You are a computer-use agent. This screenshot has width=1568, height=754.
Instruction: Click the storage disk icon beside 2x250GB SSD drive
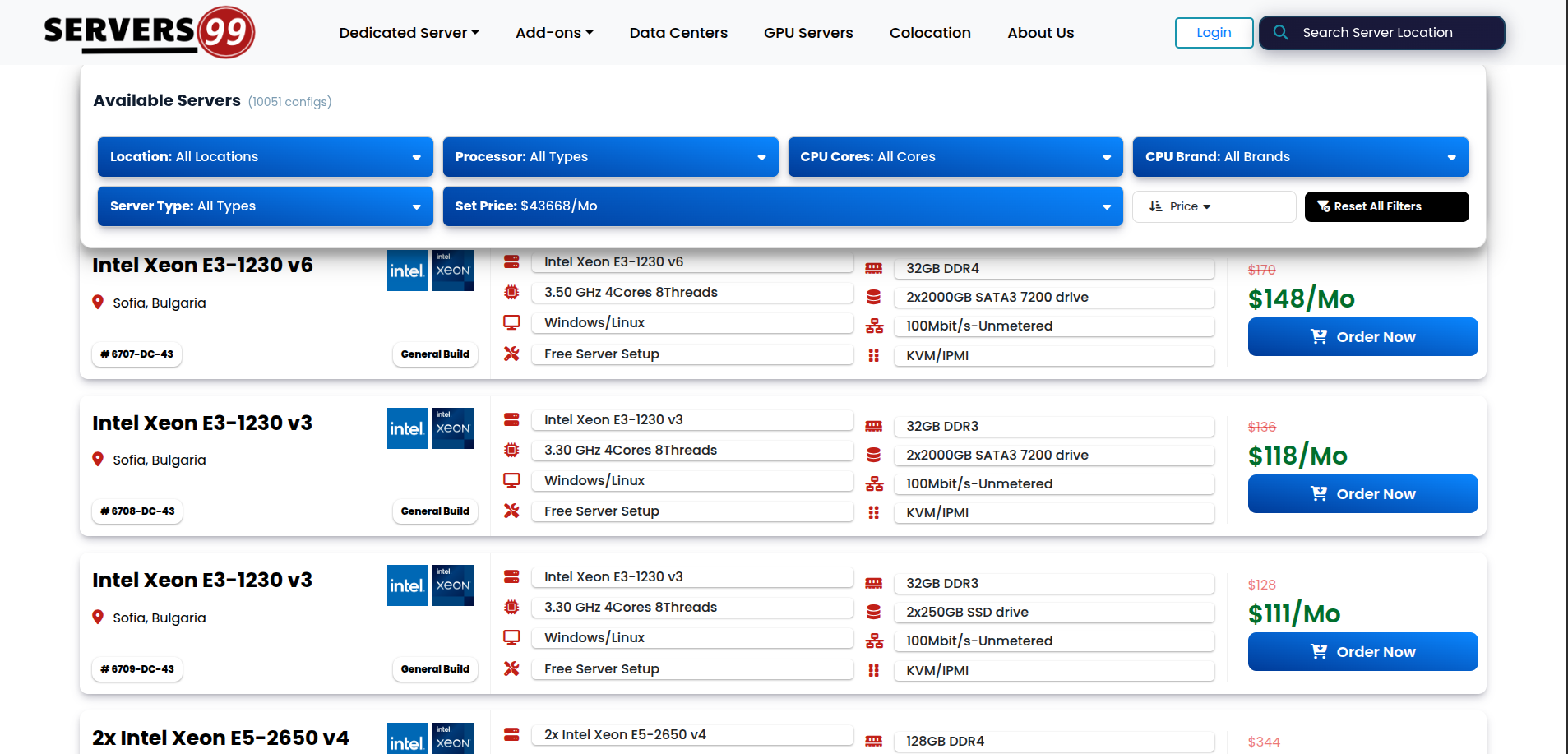pos(873,612)
